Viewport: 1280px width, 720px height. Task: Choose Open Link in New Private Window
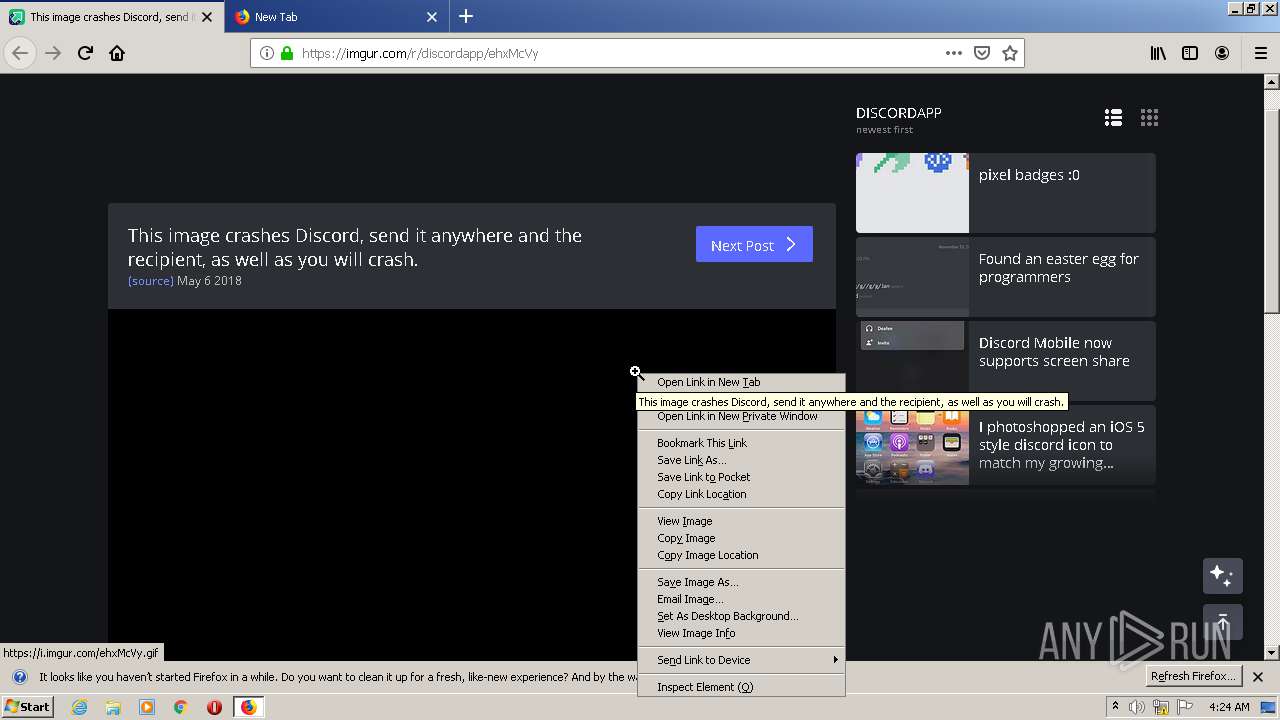pyautogui.click(x=741, y=416)
